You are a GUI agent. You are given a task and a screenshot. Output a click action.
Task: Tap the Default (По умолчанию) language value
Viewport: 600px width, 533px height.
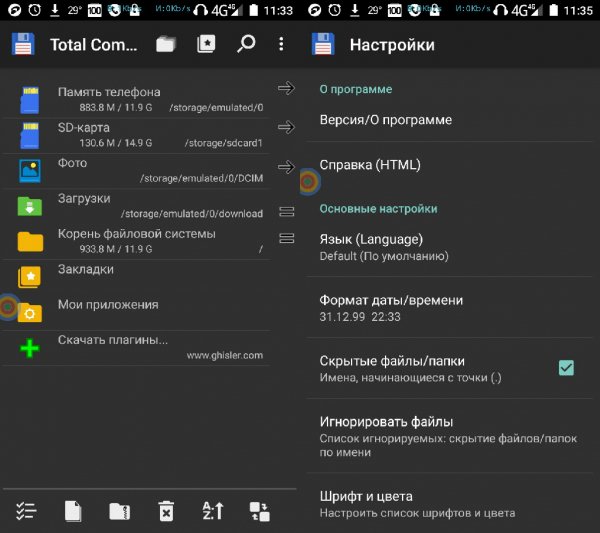(x=384, y=256)
